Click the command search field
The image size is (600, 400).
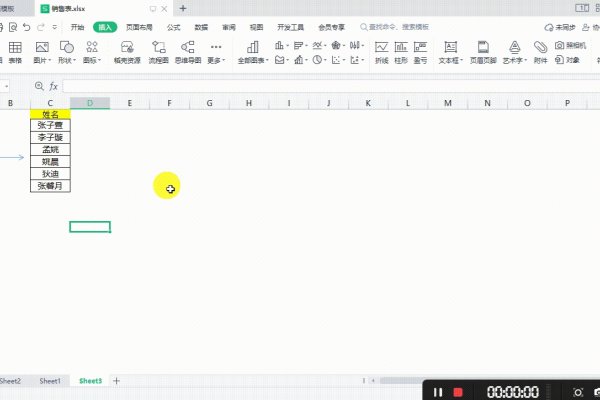click(395, 27)
